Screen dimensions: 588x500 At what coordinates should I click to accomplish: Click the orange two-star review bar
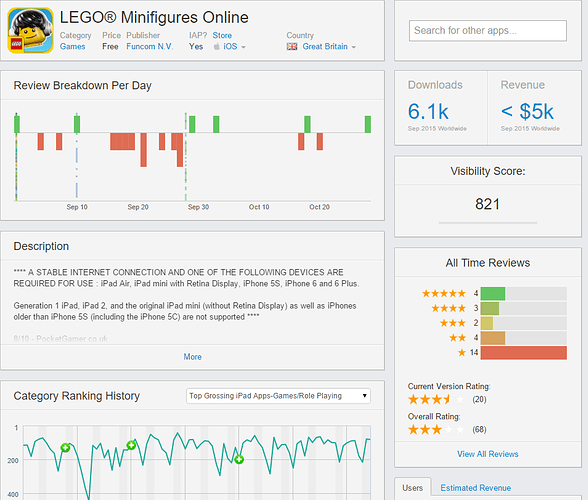tap(493, 338)
